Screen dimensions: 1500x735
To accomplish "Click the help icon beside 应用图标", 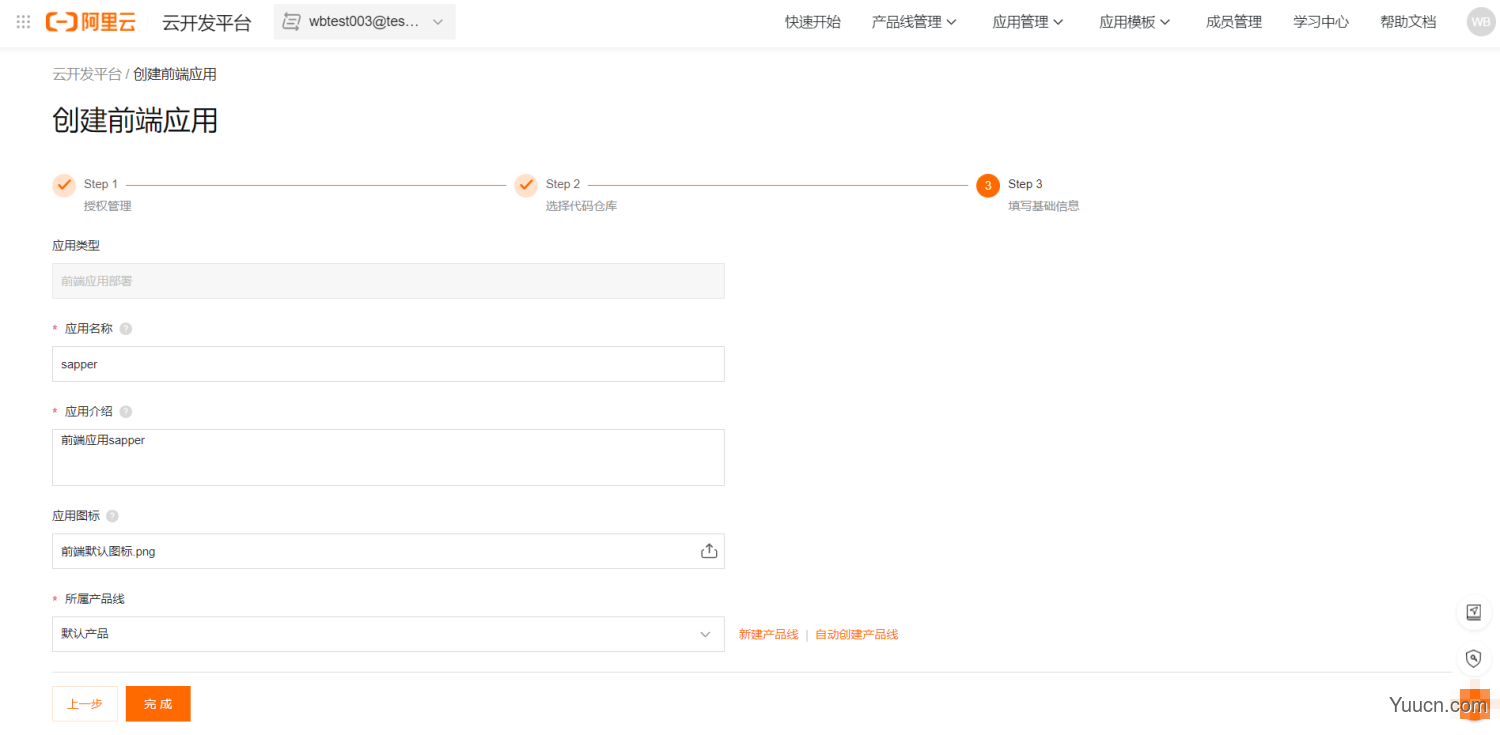I will point(112,517).
